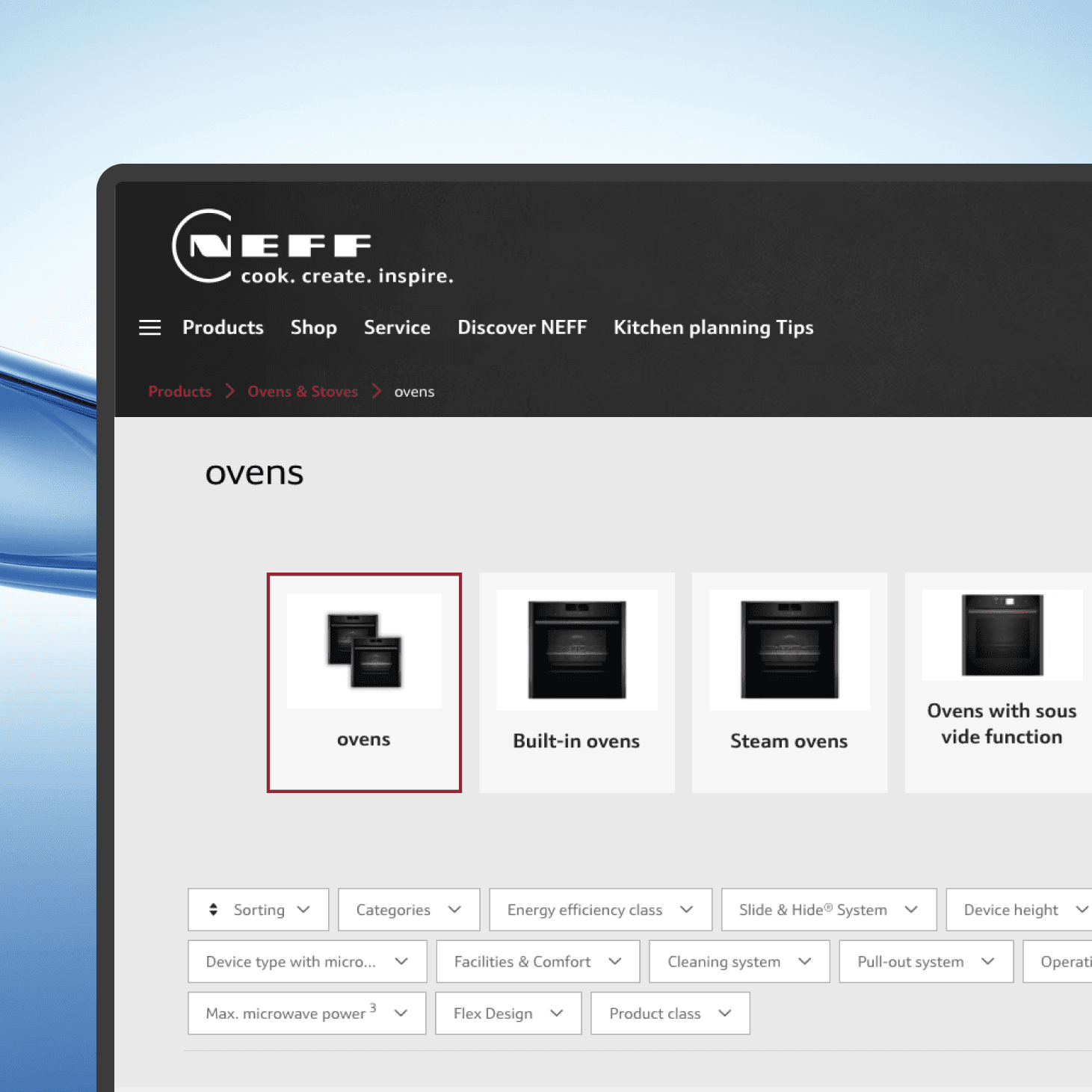Click the Steam ovens product image
Screen dimensions: 1092x1092
[789, 648]
